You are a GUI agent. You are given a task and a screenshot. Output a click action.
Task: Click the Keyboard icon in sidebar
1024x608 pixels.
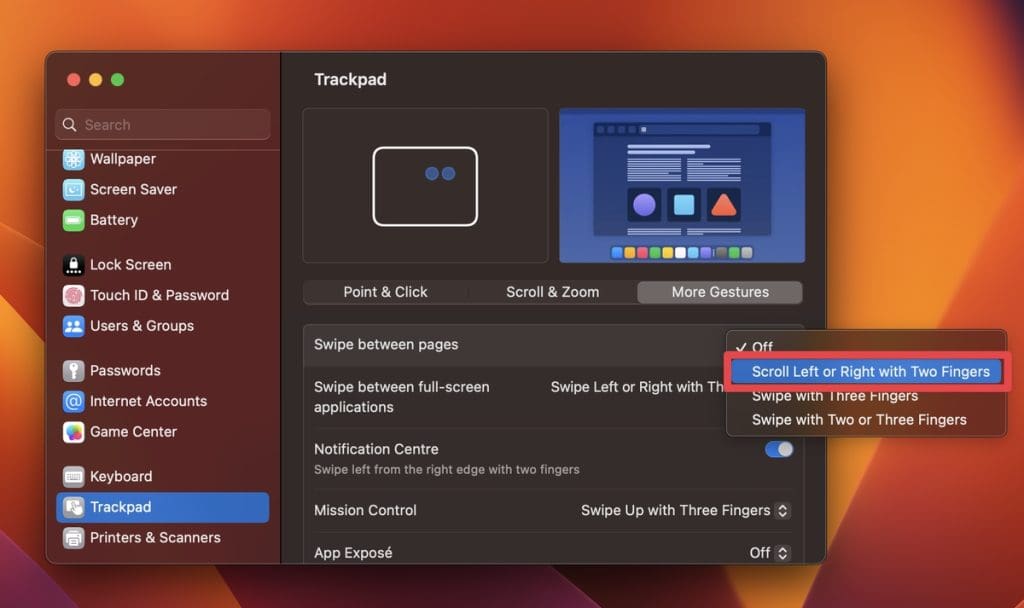73,476
